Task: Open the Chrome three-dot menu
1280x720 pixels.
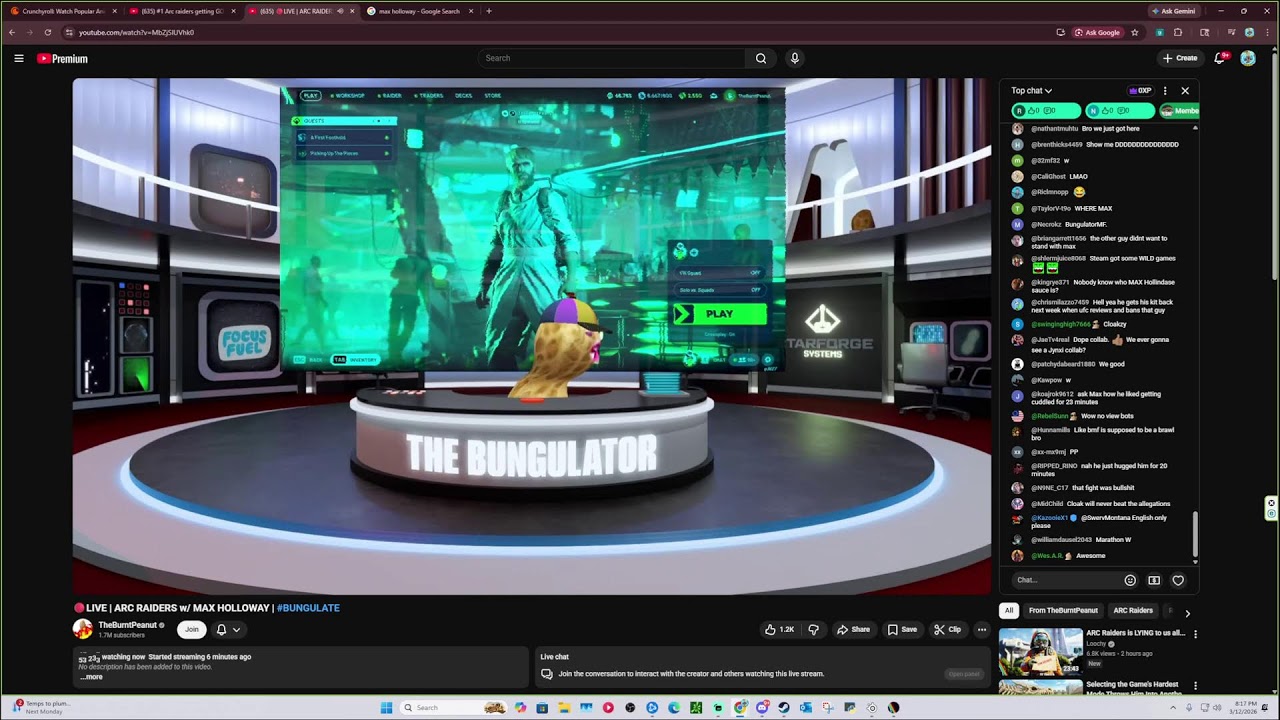Action: (1268, 32)
